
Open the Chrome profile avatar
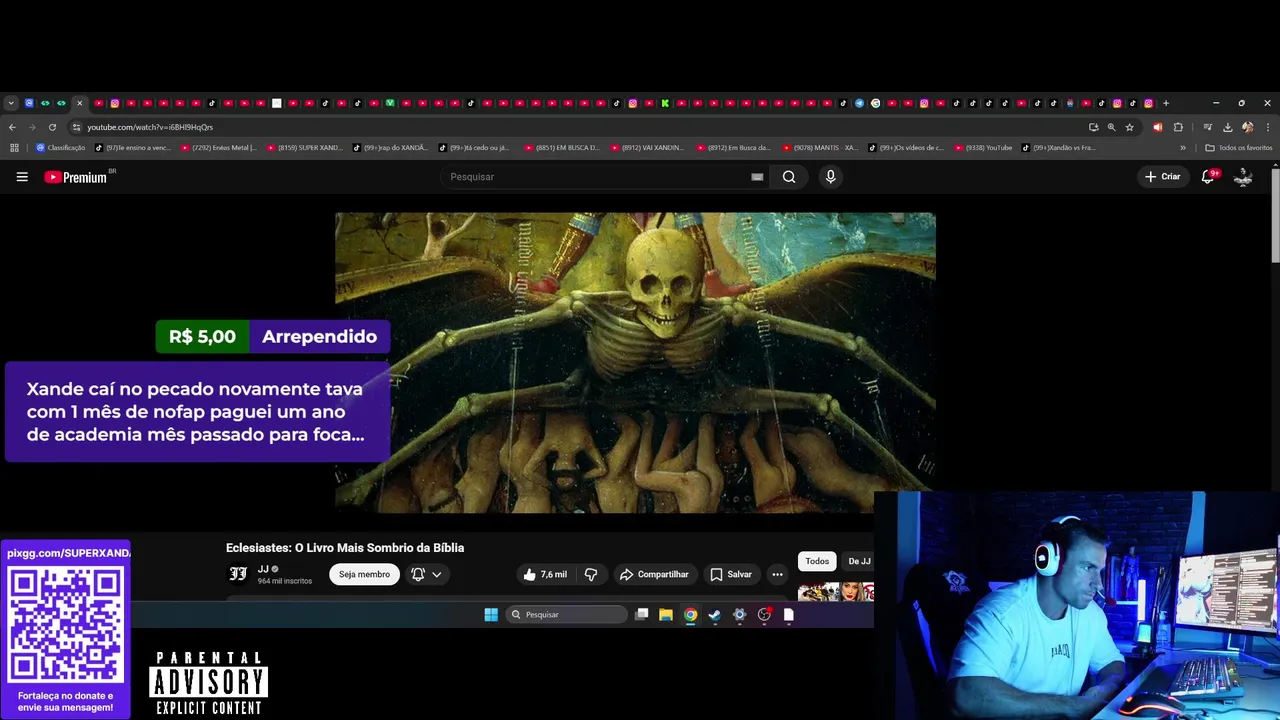pos(1247,127)
